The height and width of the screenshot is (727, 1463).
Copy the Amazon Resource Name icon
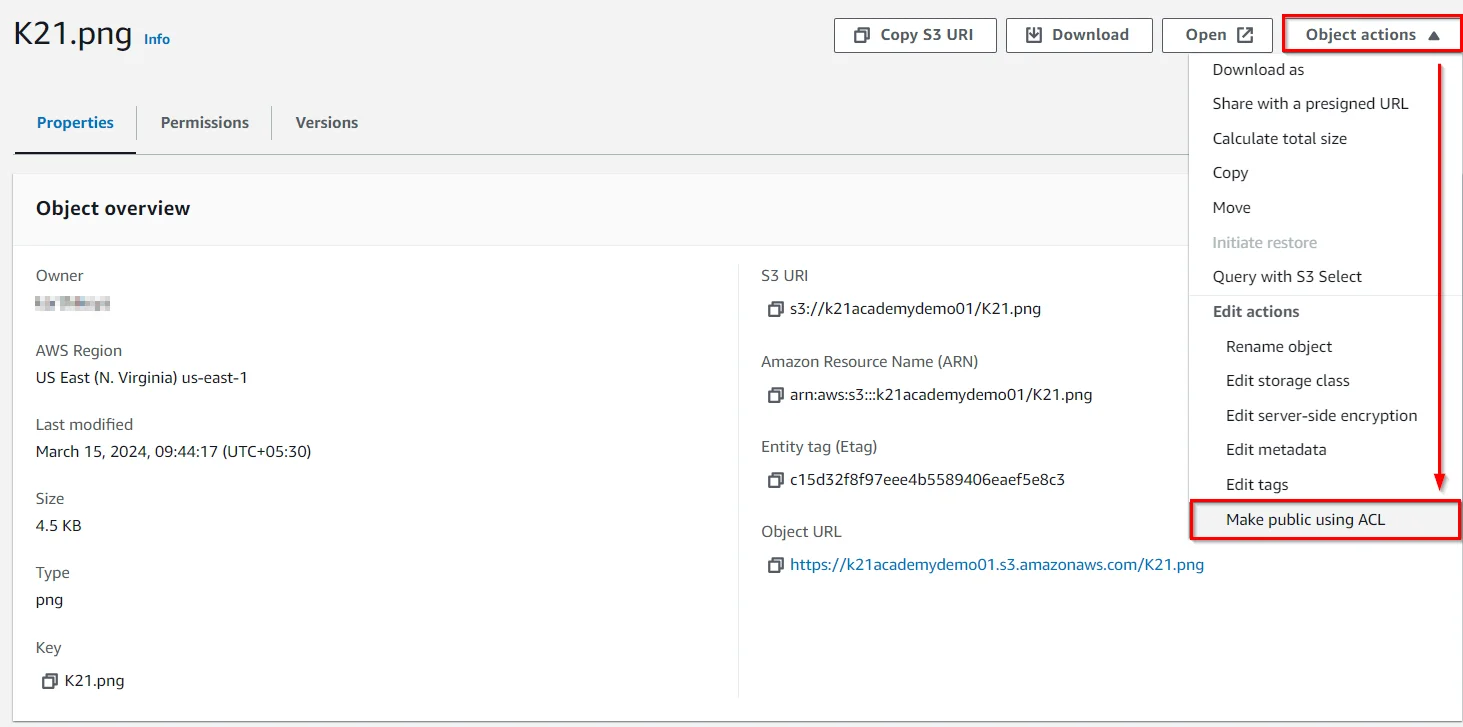(774, 395)
